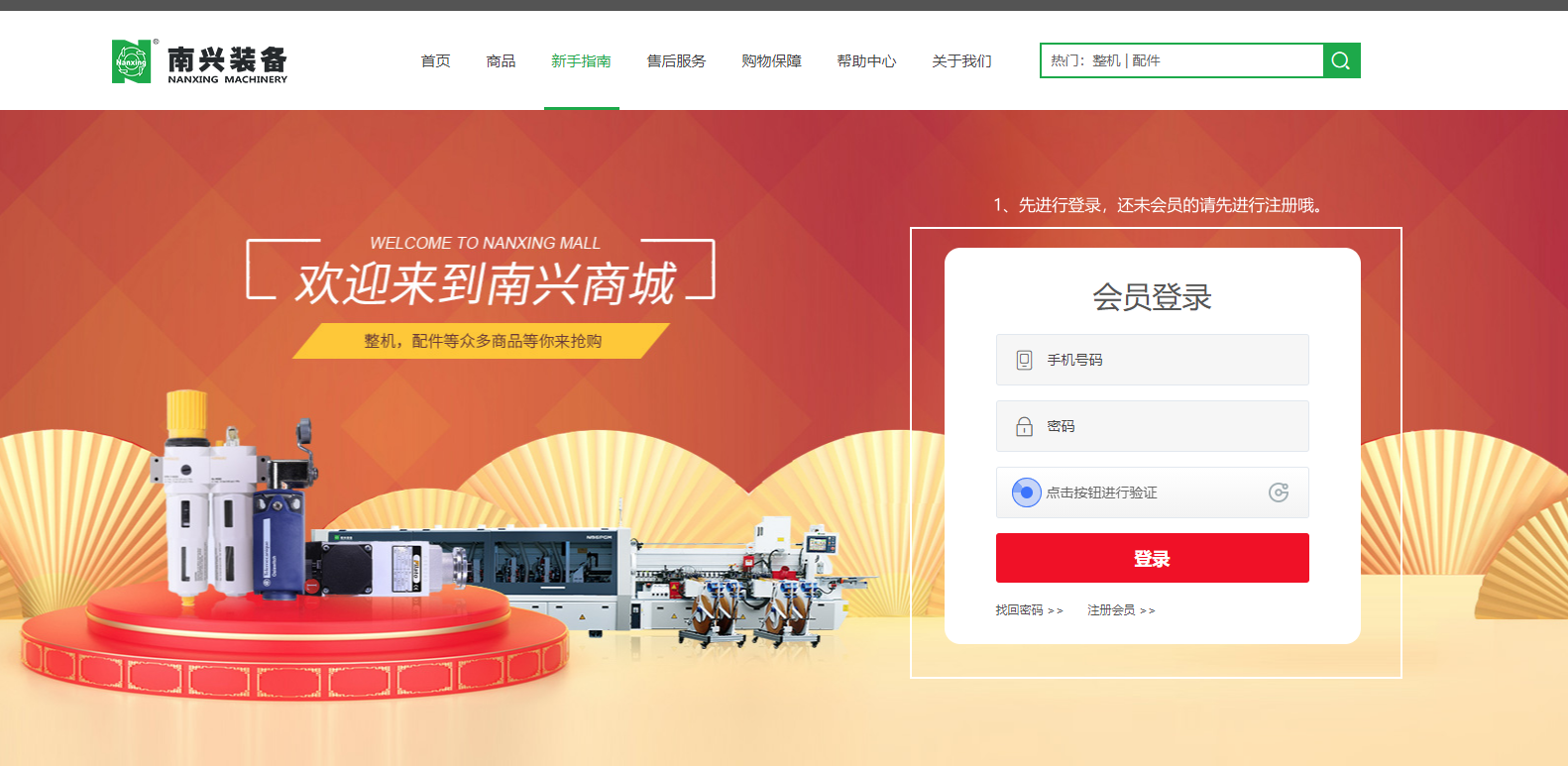
Task: Focus the 手机号码 input field
Action: (x=1152, y=360)
